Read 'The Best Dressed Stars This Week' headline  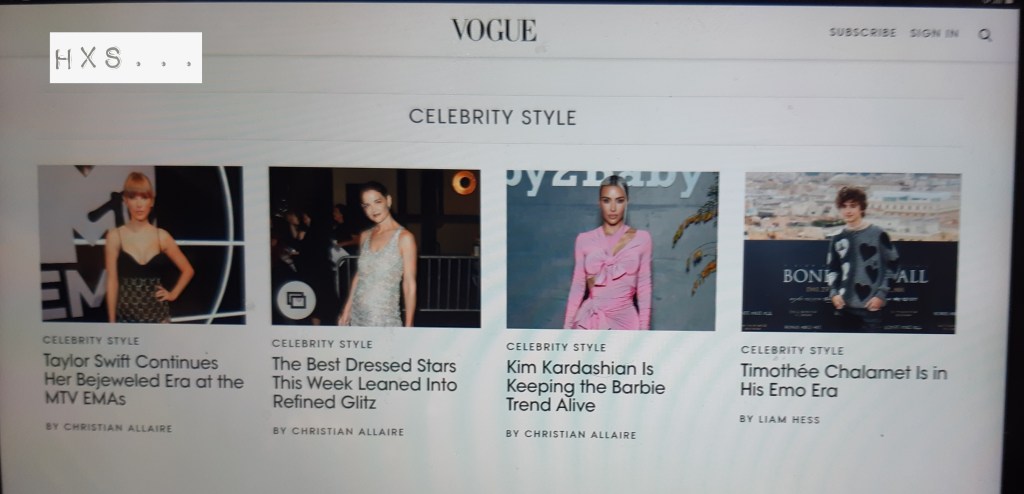click(x=364, y=383)
